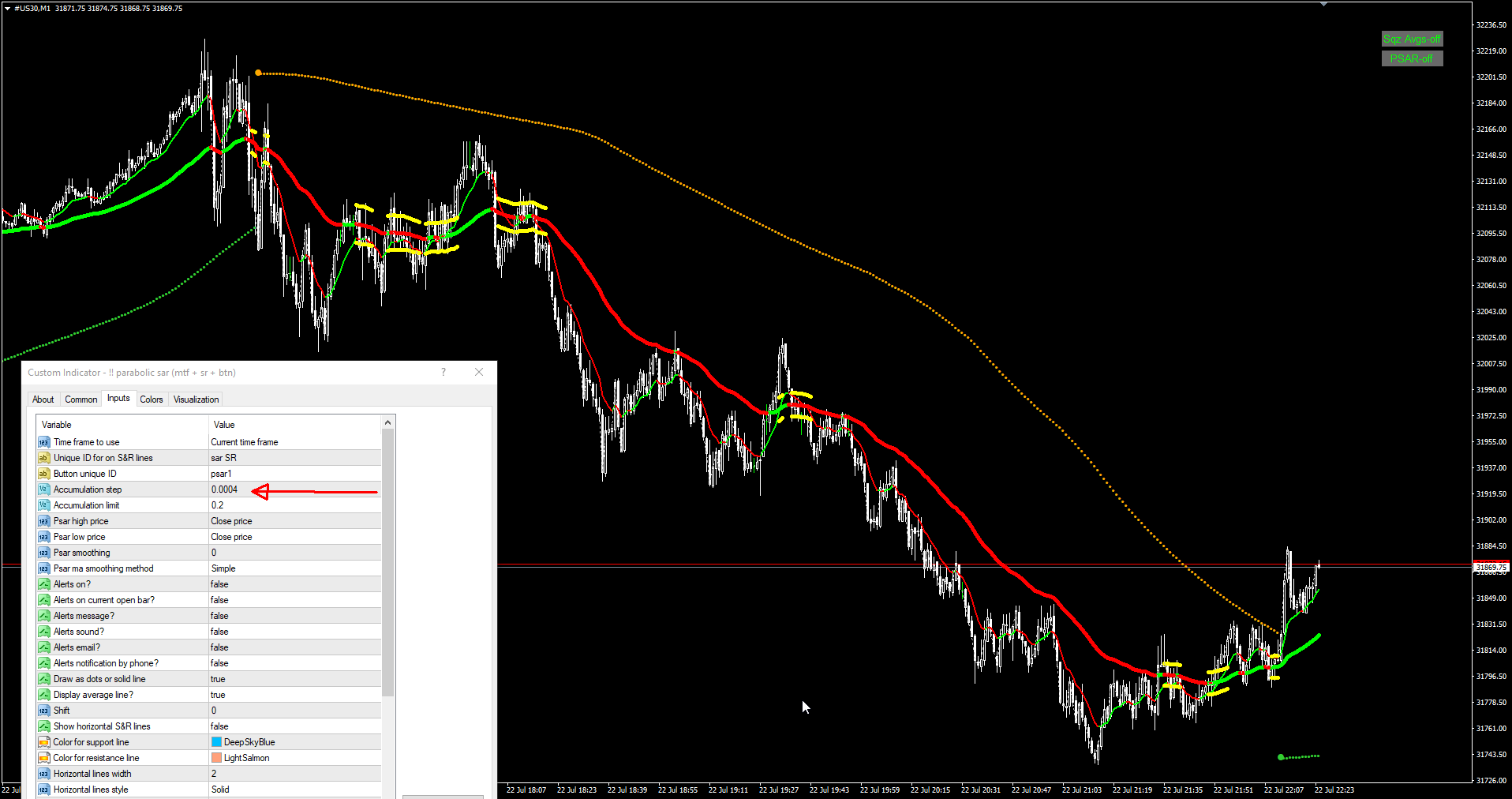Viewport: 1512px width, 799px height.
Task: Click the 'Shift' variable name
Action: (62, 711)
